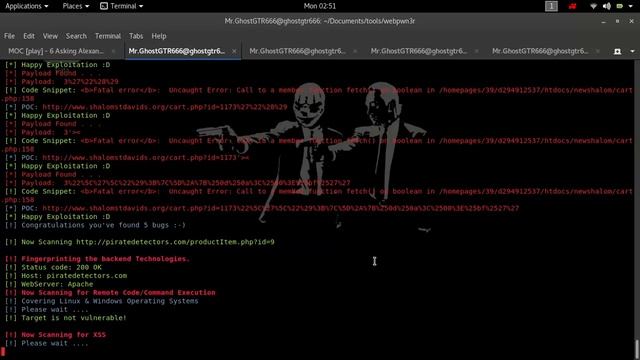Click the new tab icon button
This screenshot has width=640, height=360.
(617, 51)
